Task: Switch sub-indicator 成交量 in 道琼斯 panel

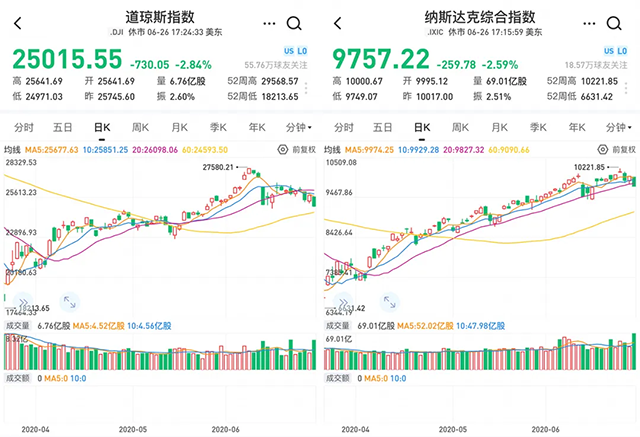Action: [x=18, y=326]
